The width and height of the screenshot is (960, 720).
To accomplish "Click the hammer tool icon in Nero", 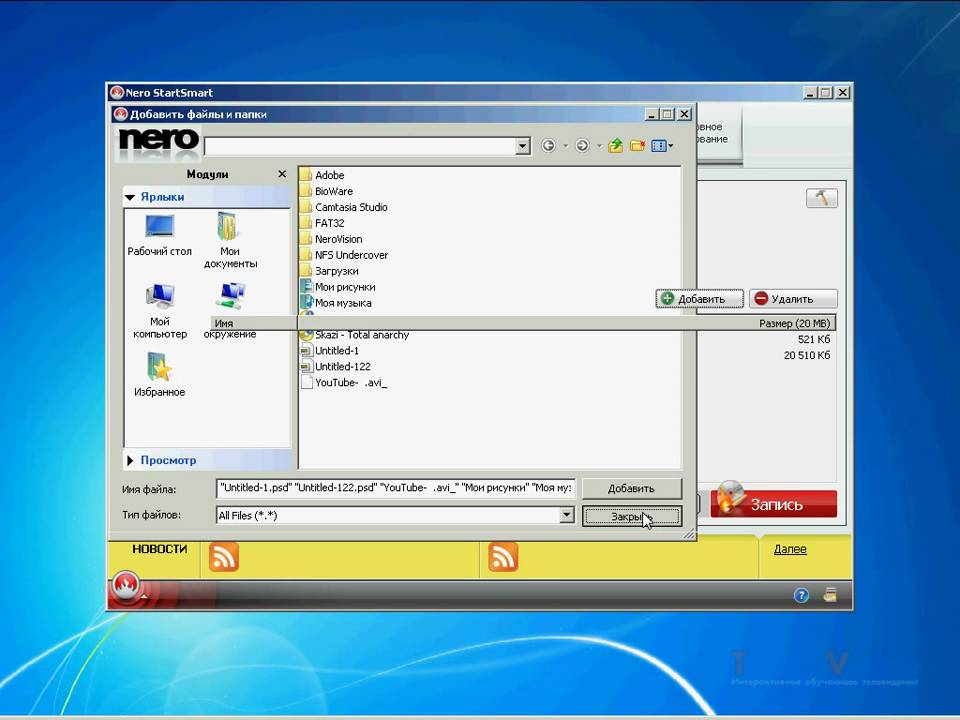I will 822,198.
